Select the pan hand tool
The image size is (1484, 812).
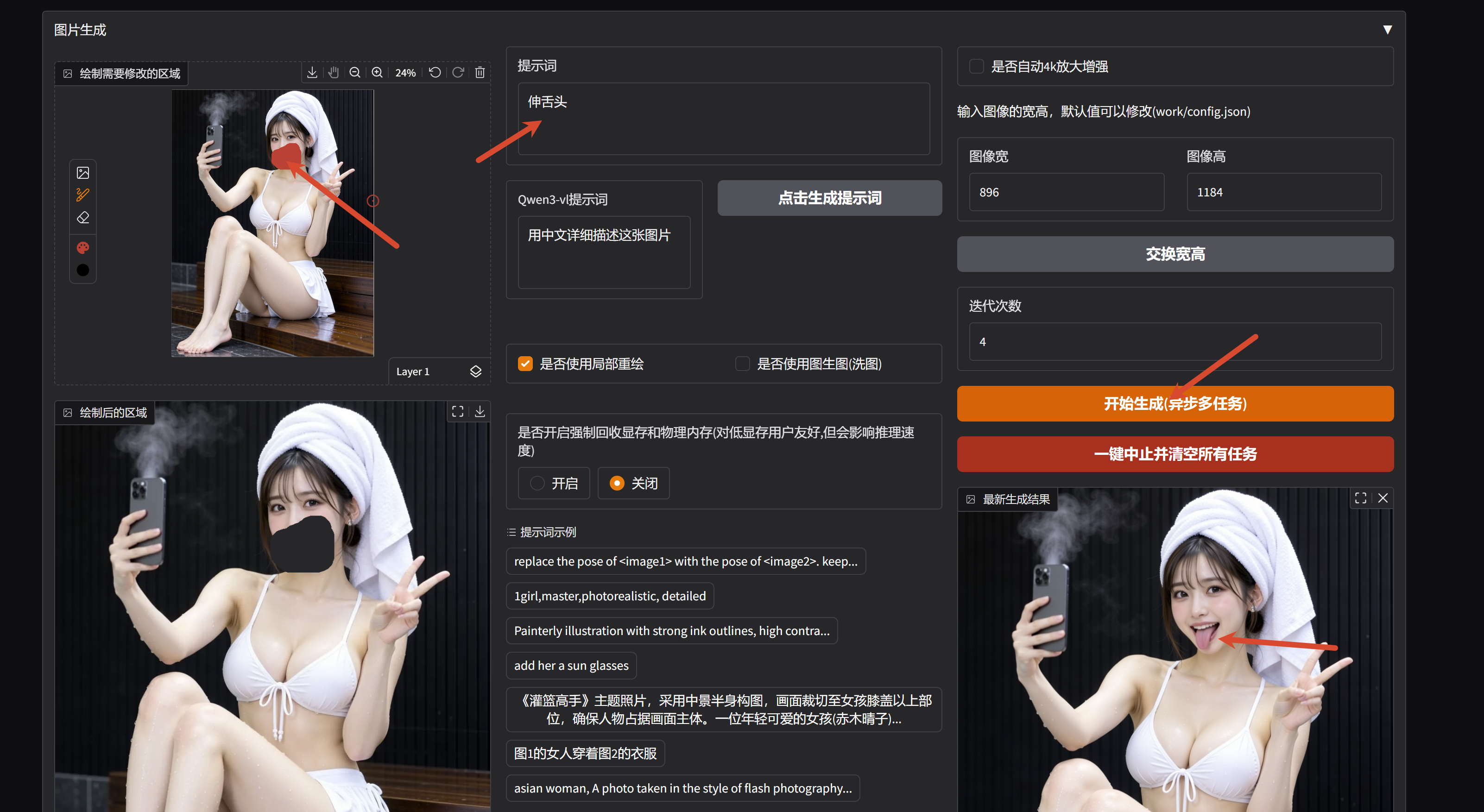pos(334,73)
